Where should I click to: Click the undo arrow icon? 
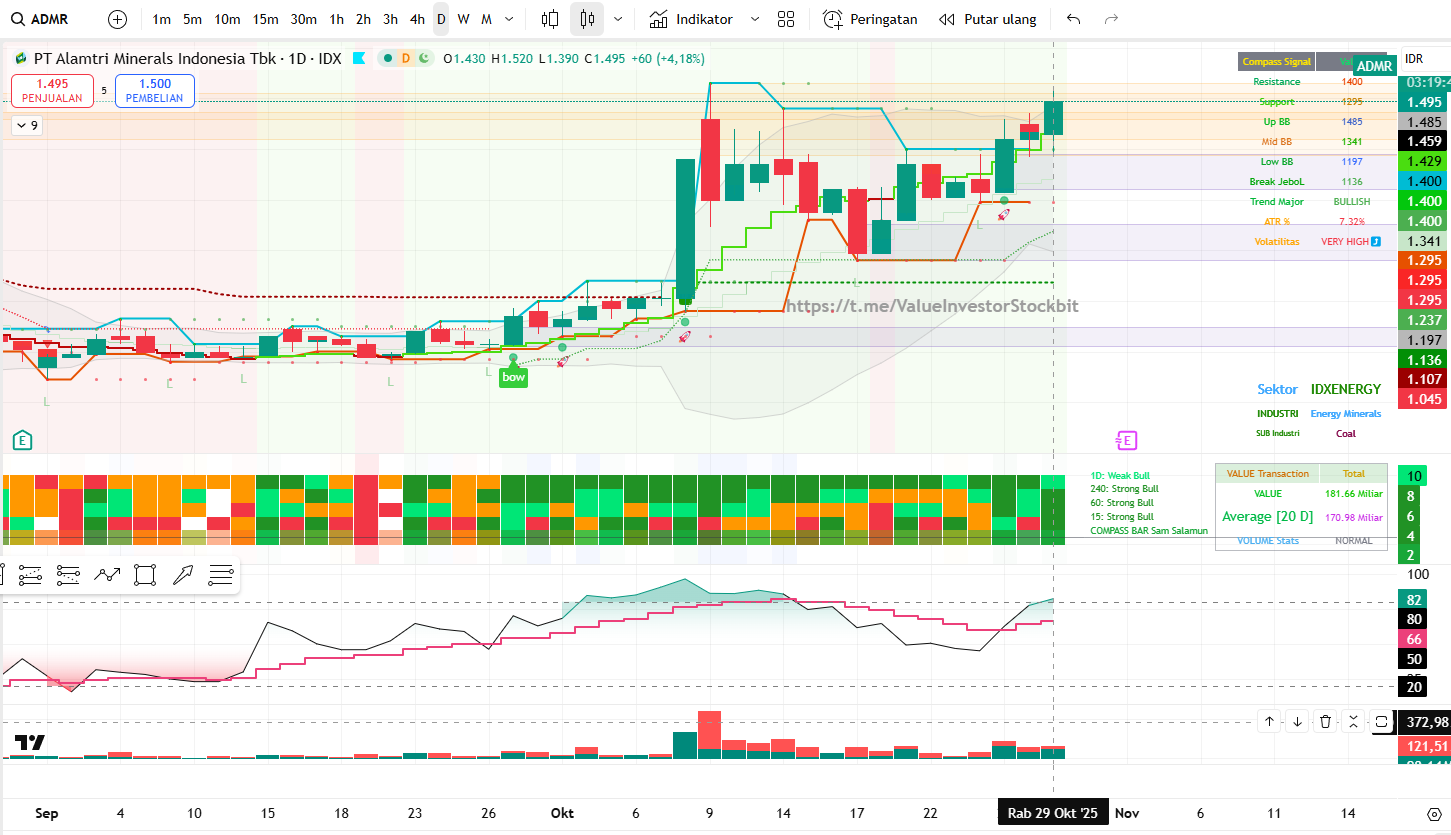point(1074,19)
